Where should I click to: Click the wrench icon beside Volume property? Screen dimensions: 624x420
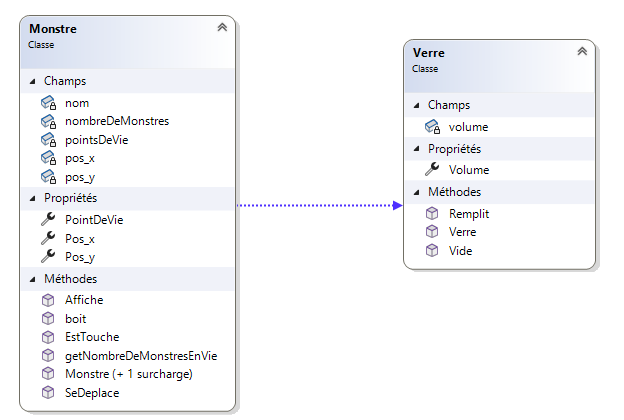pyautogui.click(x=431, y=170)
